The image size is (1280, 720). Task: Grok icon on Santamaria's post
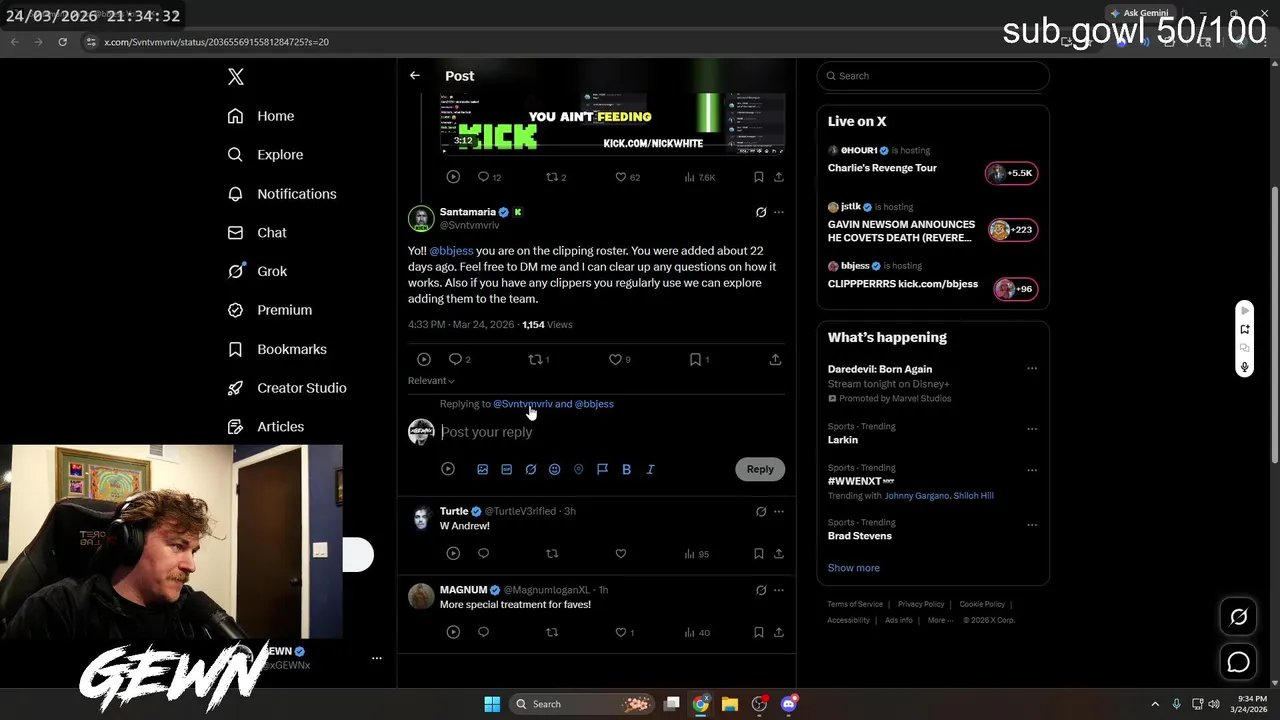(761, 212)
